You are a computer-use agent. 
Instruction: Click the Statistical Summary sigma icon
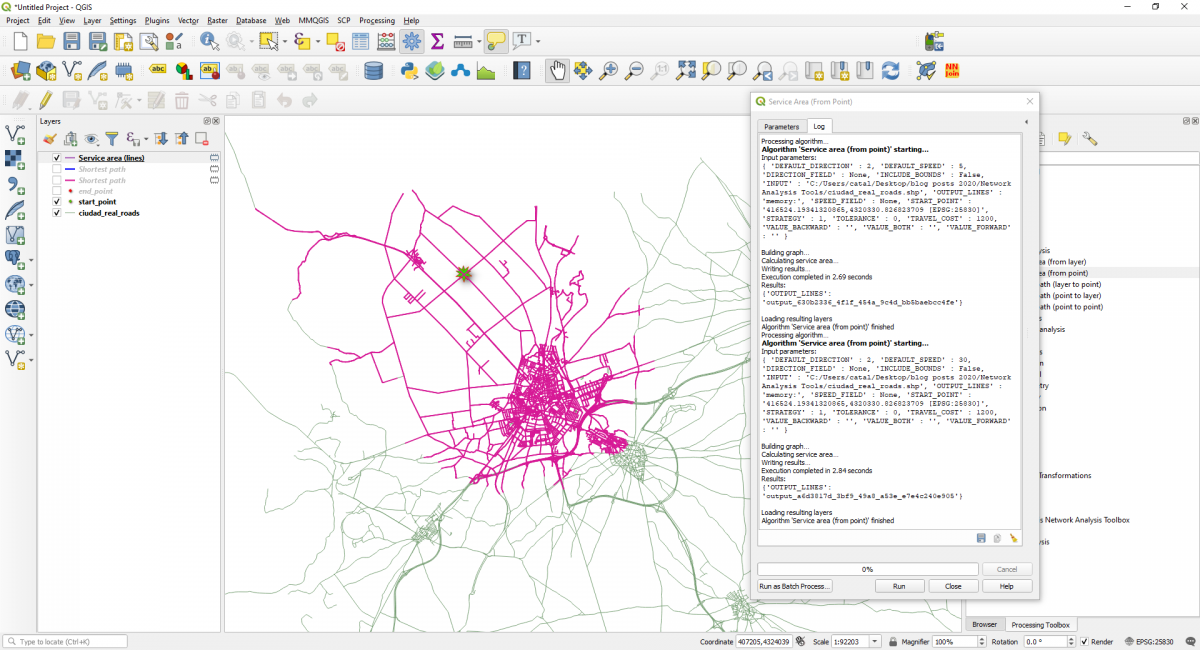(437, 41)
